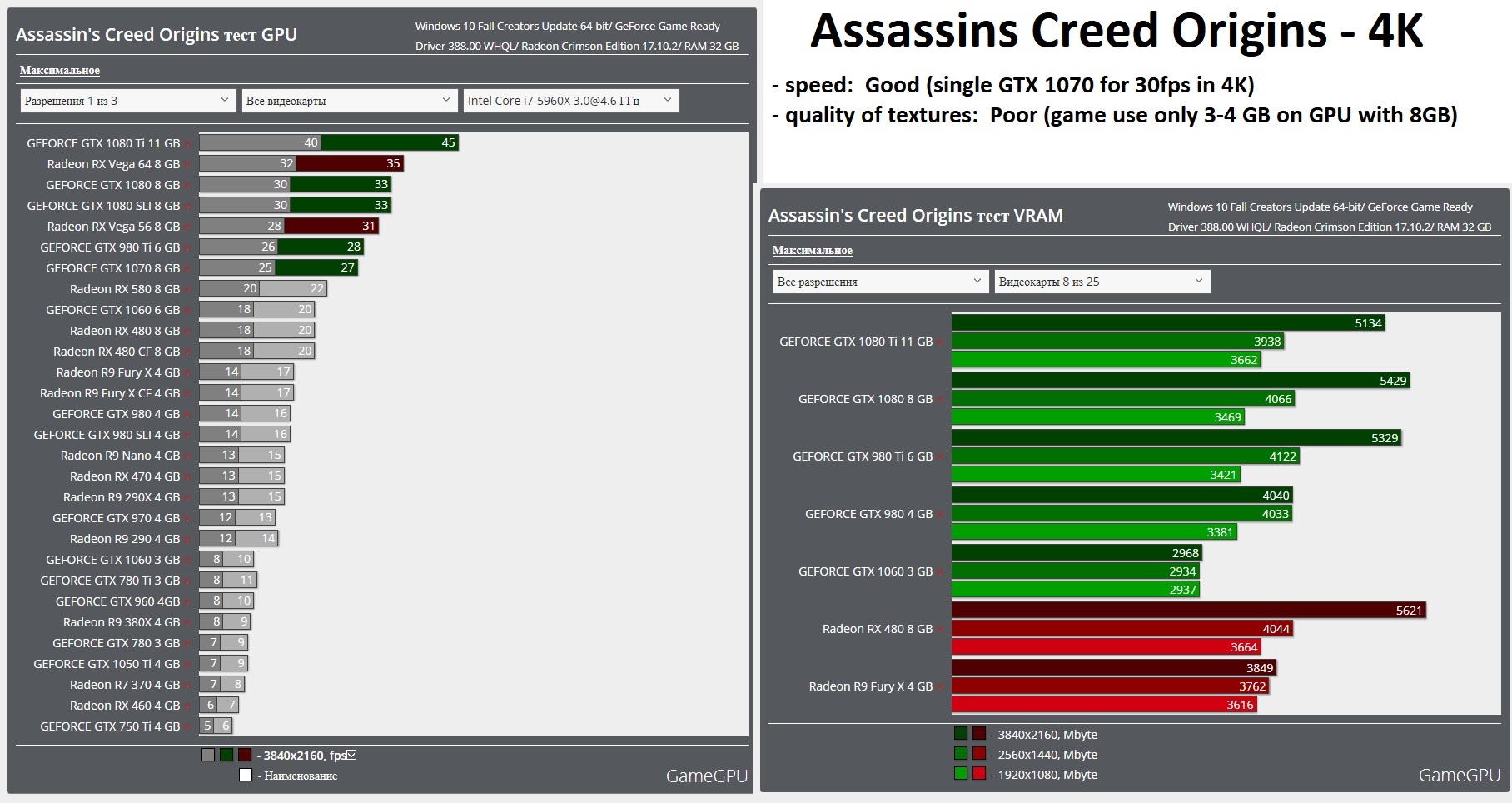1512x803 pixels.
Task: Click the 'Максимальное' link in VRAM test panel
Action: 812,251
